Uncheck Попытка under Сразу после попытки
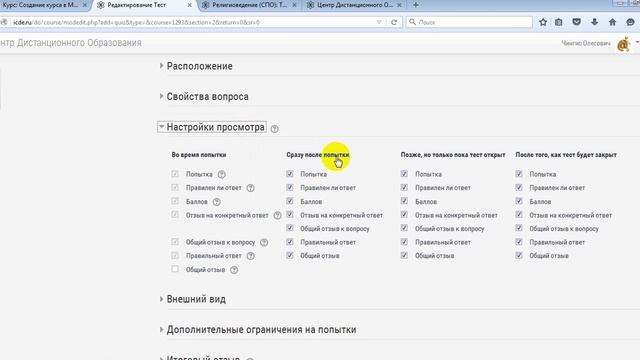This screenshot has width=640, height=360. click(290, 174)
